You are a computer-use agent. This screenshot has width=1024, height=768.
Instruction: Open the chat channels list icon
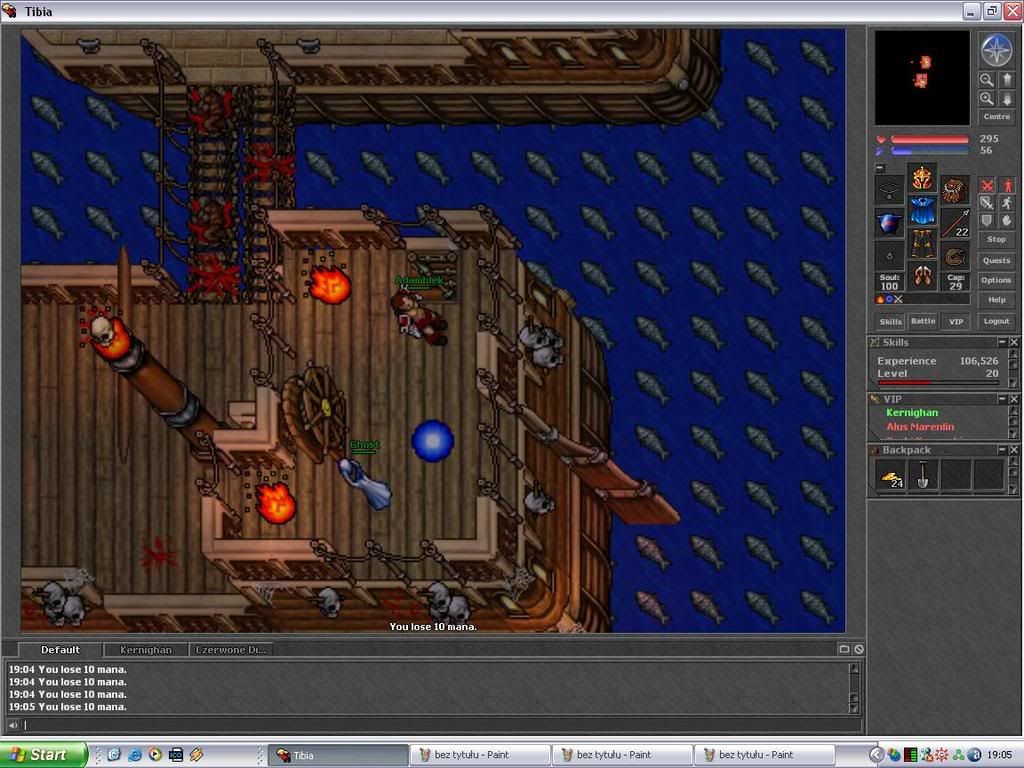coord(844,649)
